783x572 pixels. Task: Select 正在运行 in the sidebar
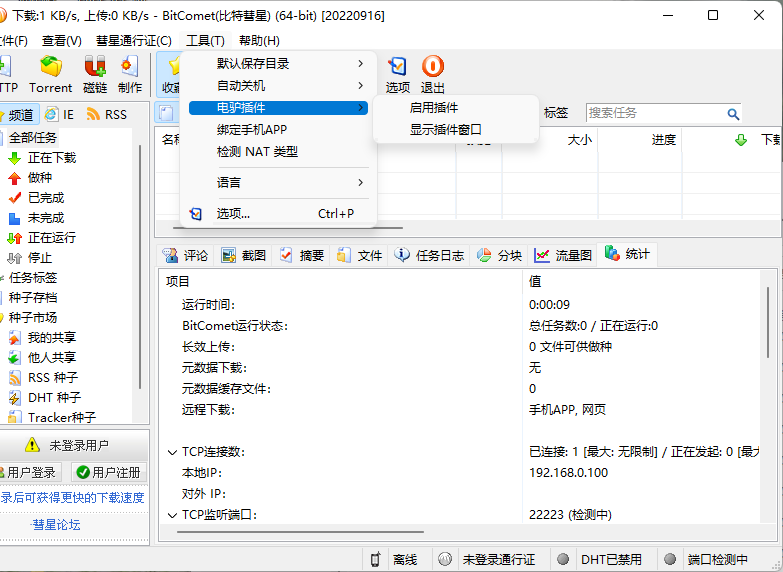pyautogui.click(x=42, y=238)
